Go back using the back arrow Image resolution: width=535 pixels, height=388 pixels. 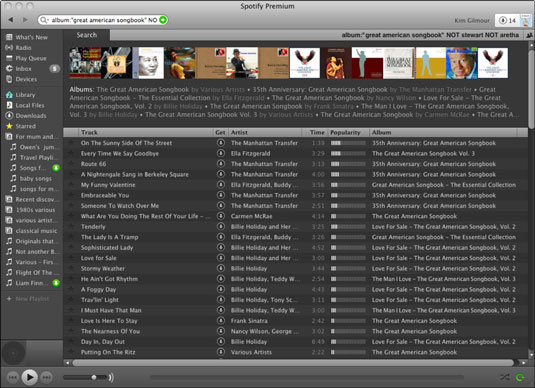pos(11,20)
